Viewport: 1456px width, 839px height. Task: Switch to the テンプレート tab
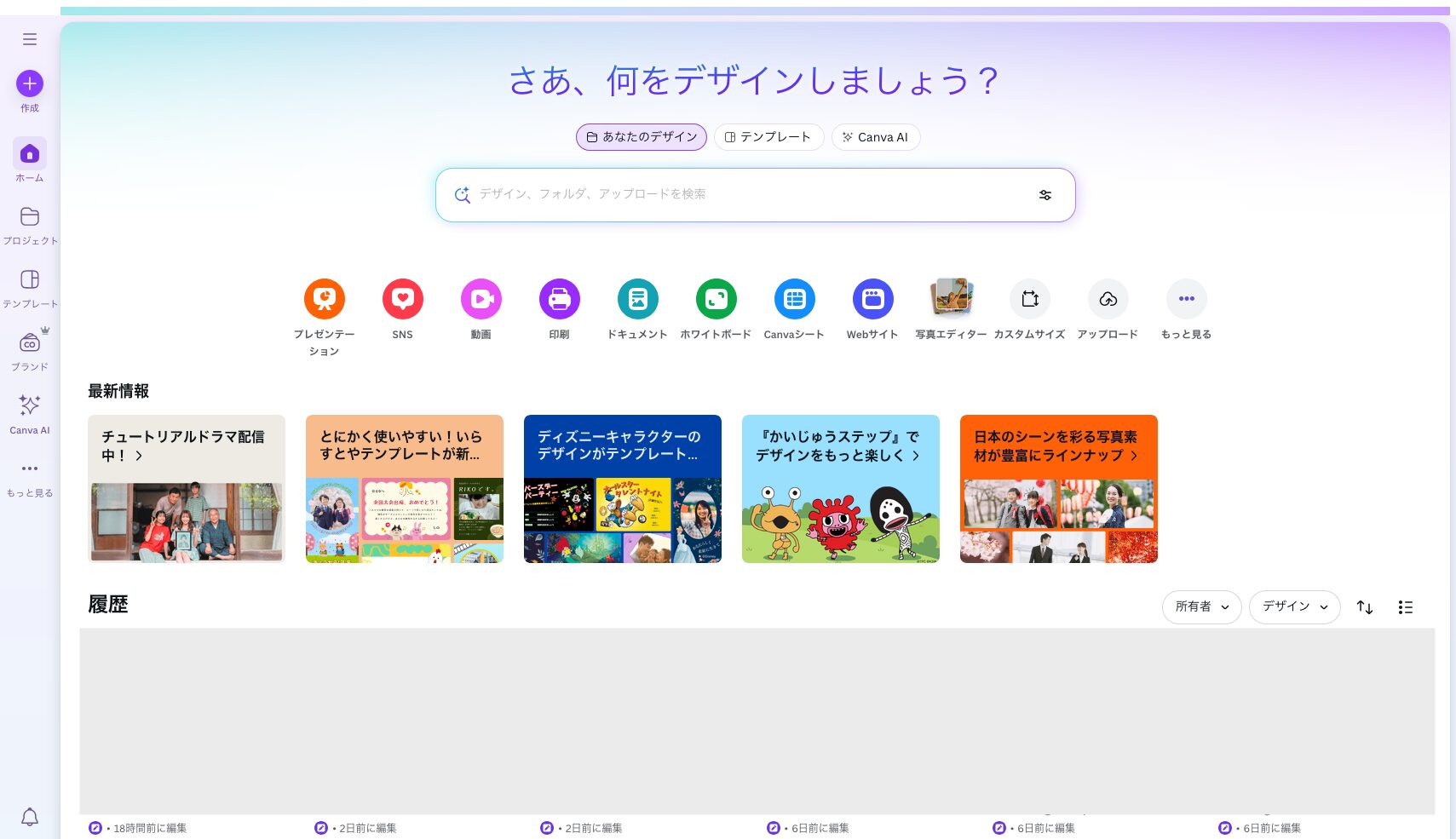point(768,137)
